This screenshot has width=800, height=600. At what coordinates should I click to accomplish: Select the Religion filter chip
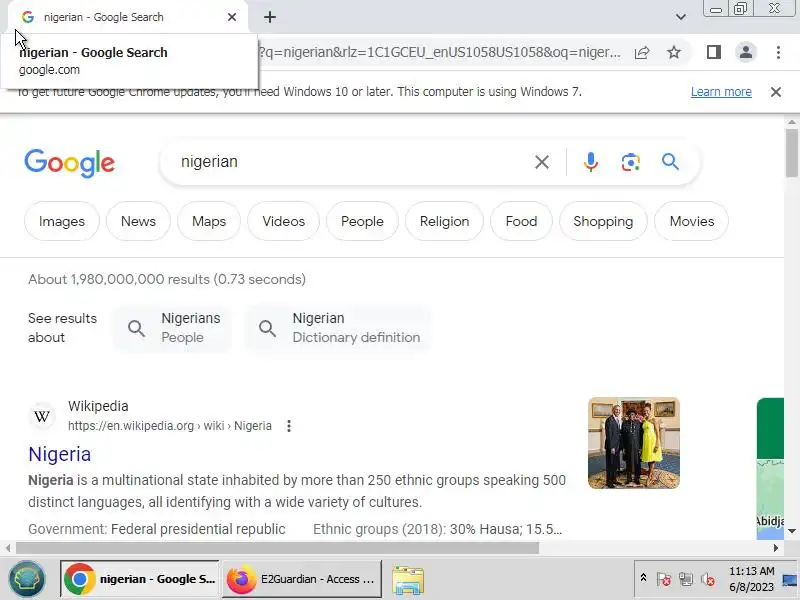(x=444, y=221)
